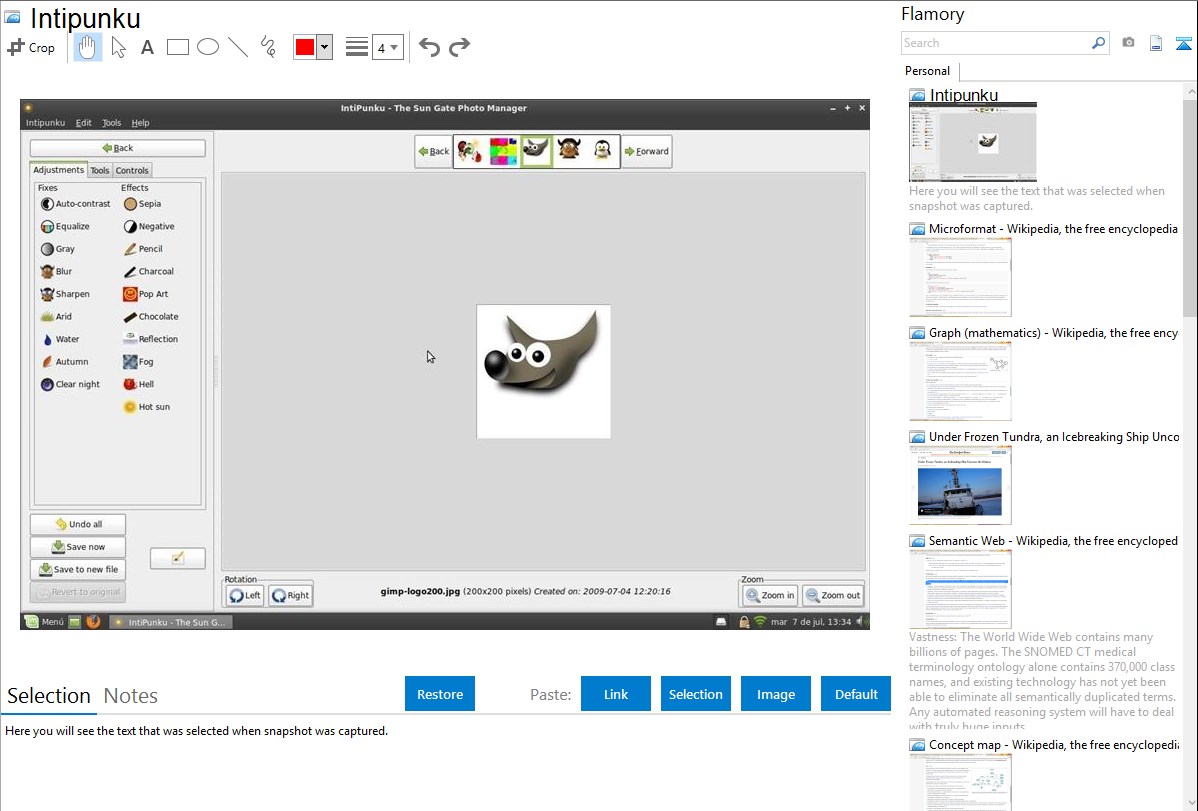Choose the text annotation tool

[x=147, y=47]
